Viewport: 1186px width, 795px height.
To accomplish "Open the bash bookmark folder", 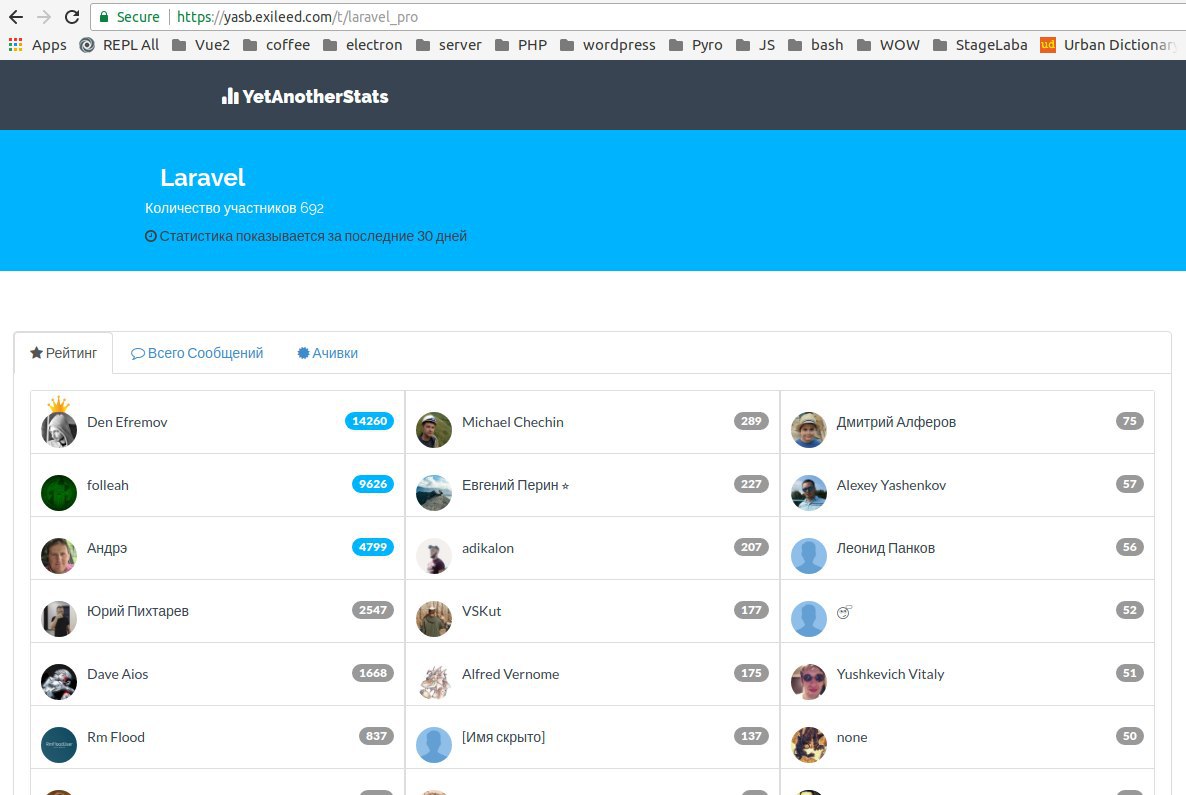I will pos(815,45).
